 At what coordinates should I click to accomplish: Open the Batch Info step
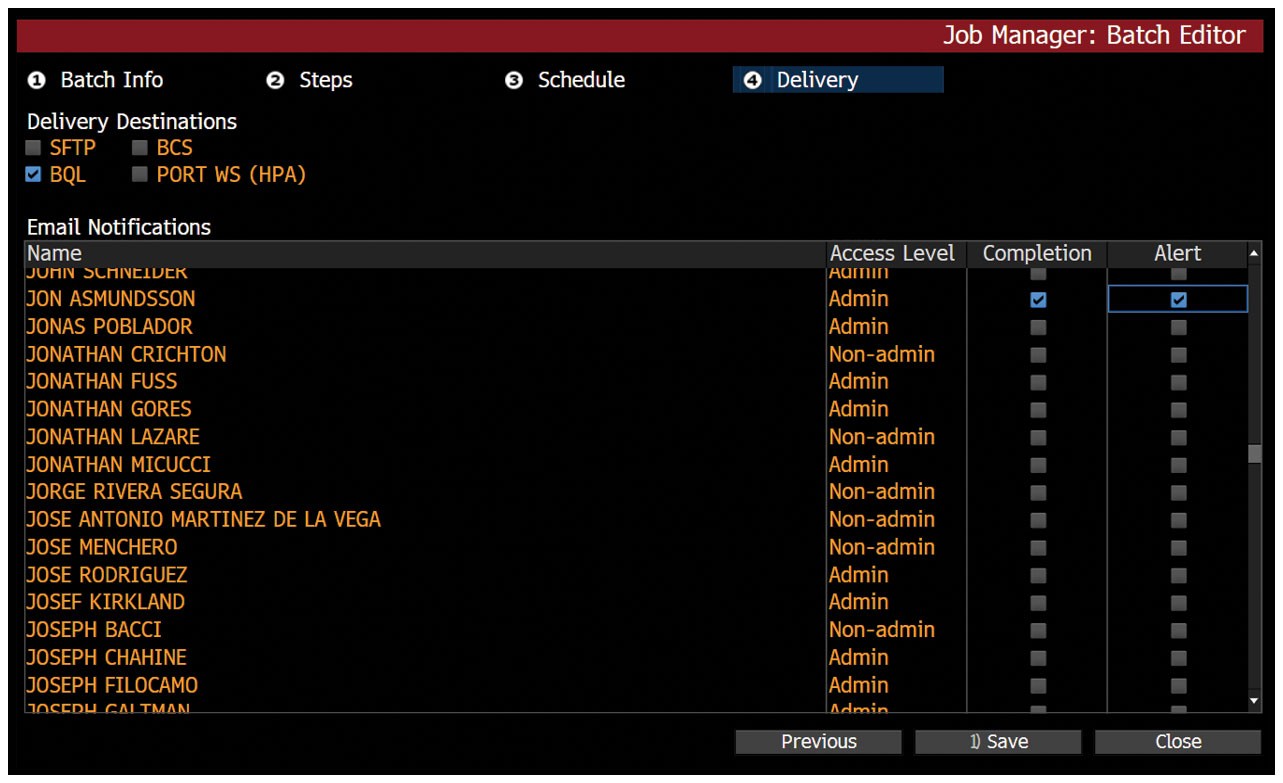95,80
